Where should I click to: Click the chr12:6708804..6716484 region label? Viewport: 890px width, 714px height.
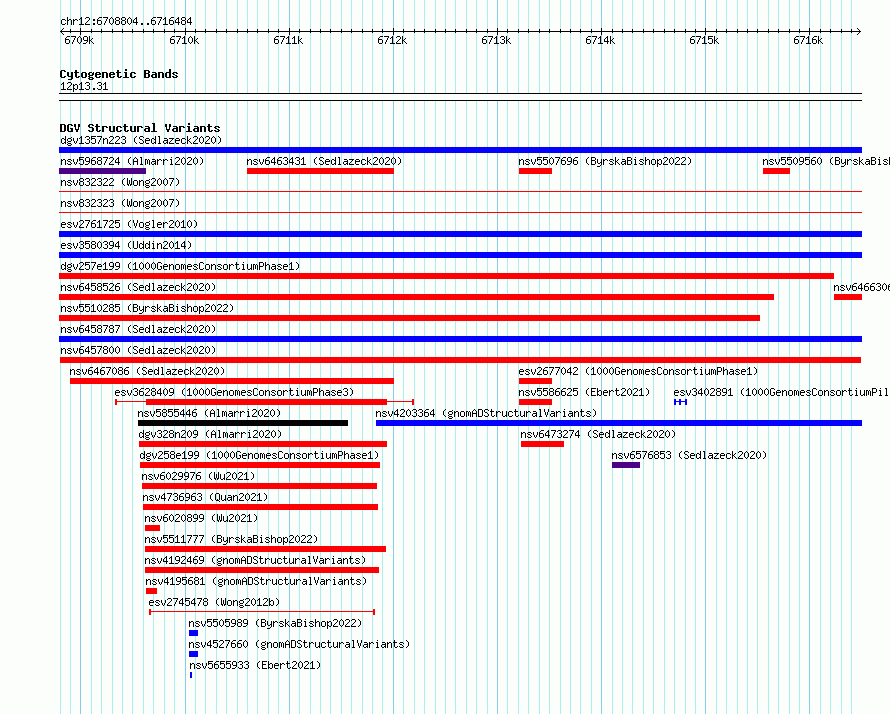pos(126,21)
